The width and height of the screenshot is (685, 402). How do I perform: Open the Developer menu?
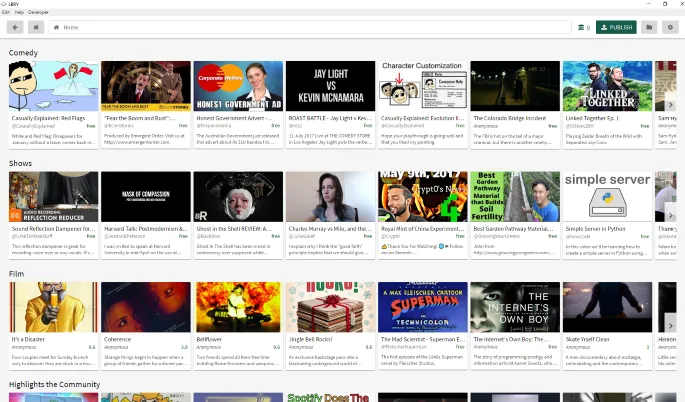click(38, 12)
